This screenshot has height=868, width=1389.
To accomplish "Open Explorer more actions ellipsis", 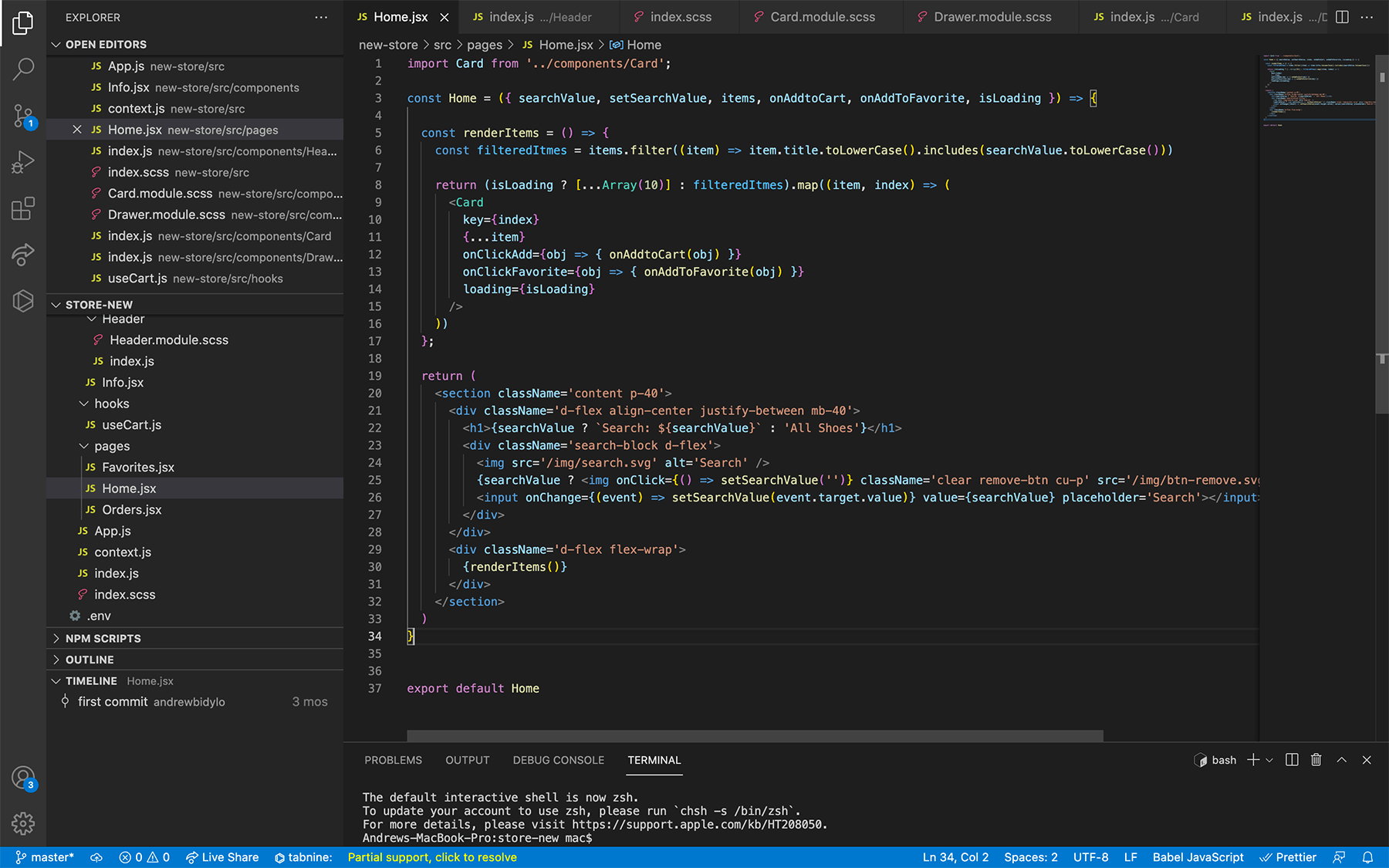I will [321, 17].
